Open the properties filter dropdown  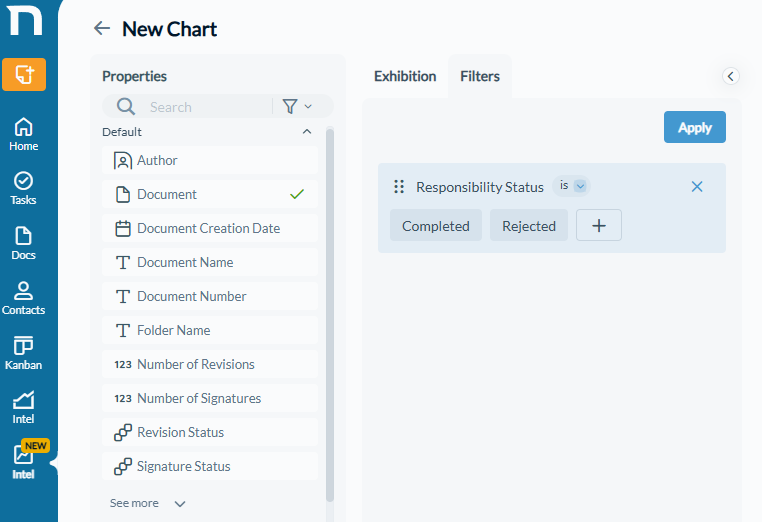(x=297, y=106)
